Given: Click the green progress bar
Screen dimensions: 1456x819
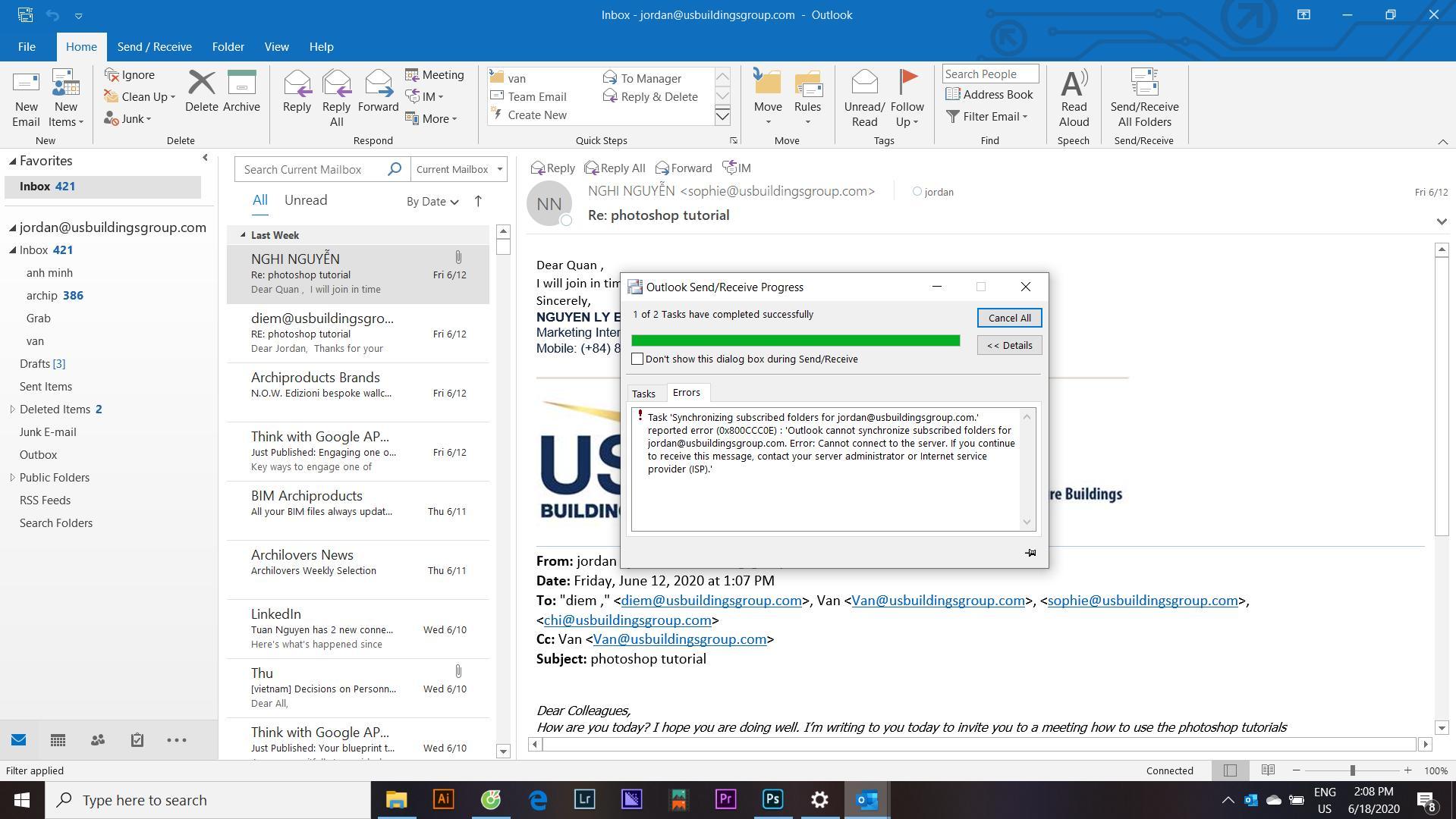Looking at the screenshot, I should pos(795,340).
